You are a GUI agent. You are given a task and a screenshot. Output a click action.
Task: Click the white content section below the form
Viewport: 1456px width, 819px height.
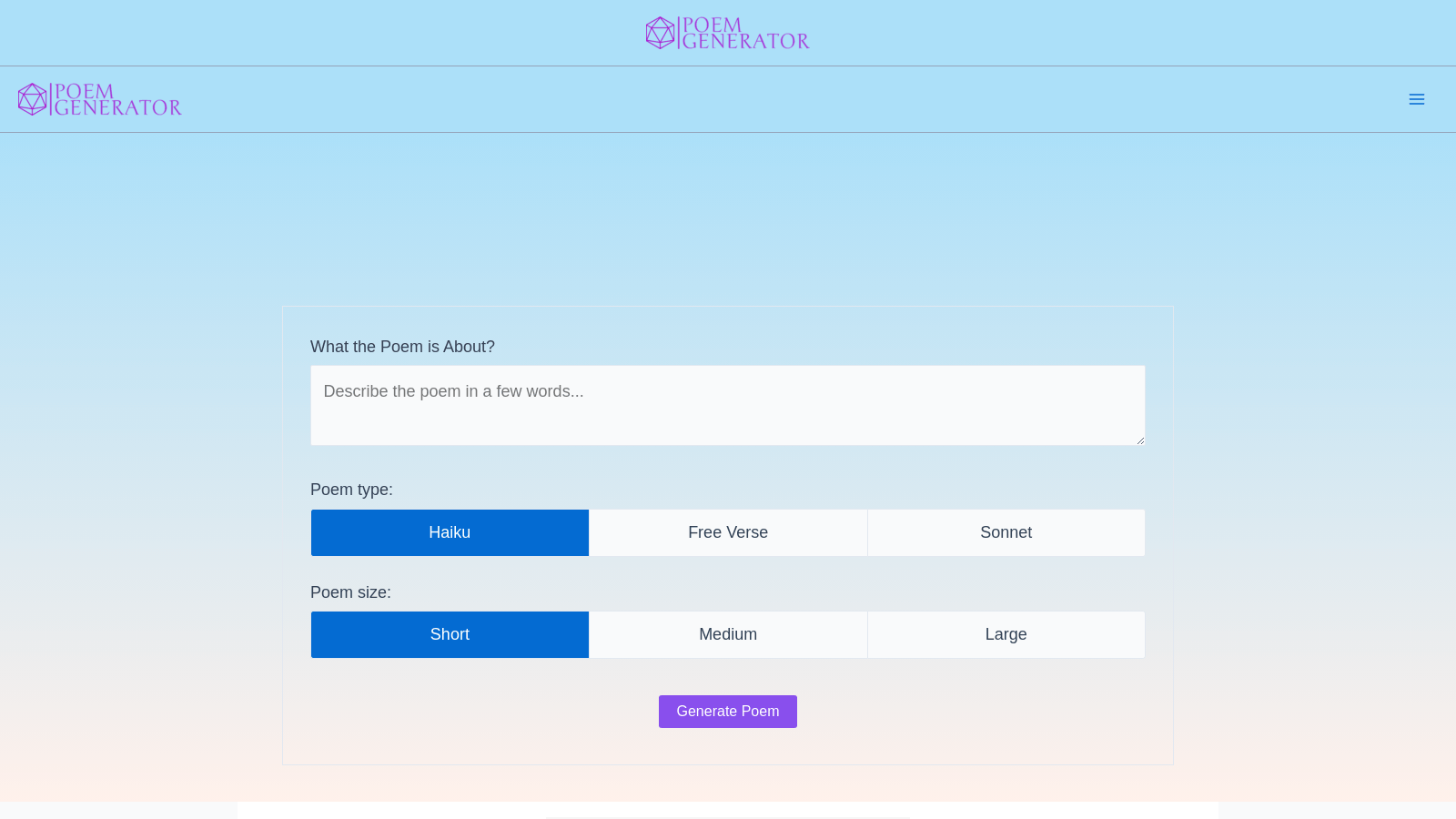[728, 811]
